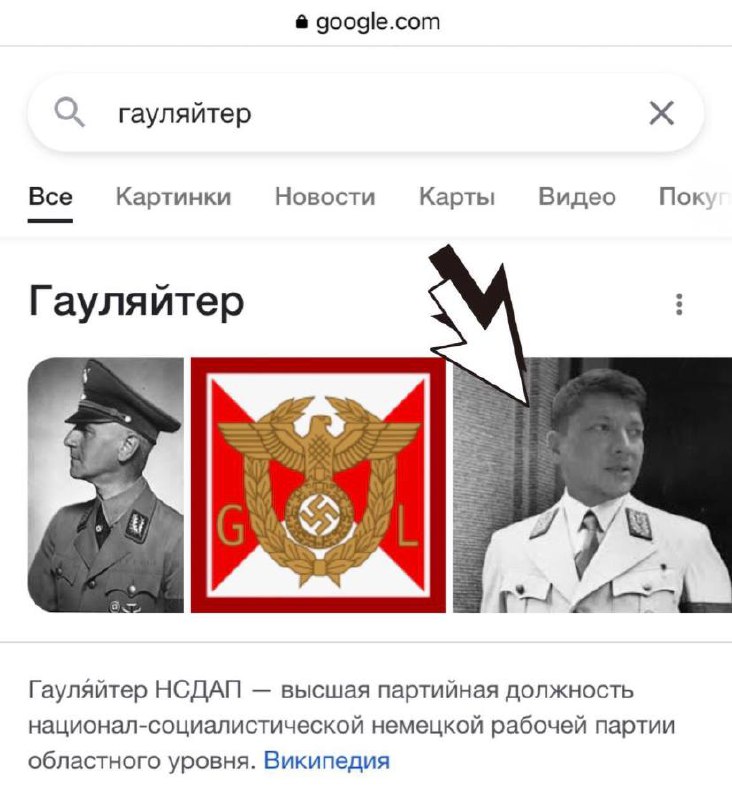732x800 pixels.
Task: Select the Все tab
Action: 51,197
